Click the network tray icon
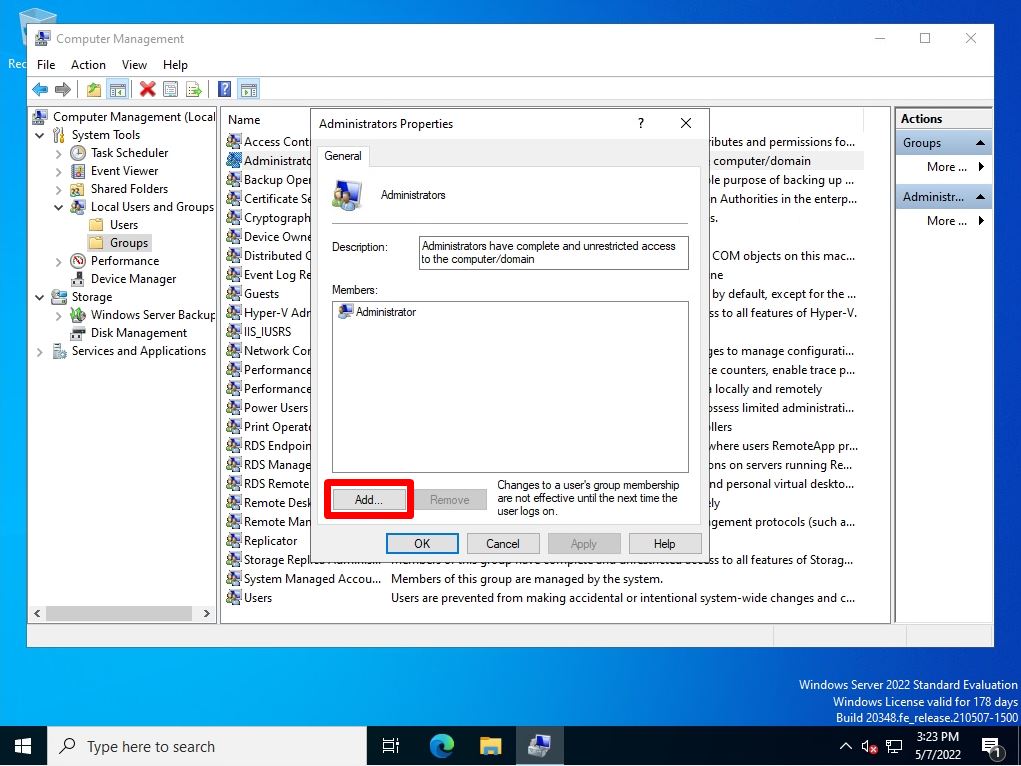1021x766 pixels. [x=894, y=746]
